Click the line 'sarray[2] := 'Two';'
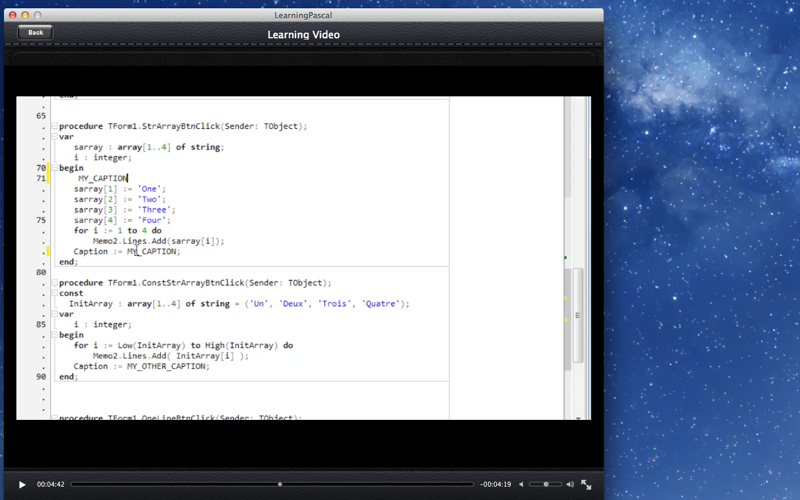This screenshot has width=800, height=500. click(120, 199)
